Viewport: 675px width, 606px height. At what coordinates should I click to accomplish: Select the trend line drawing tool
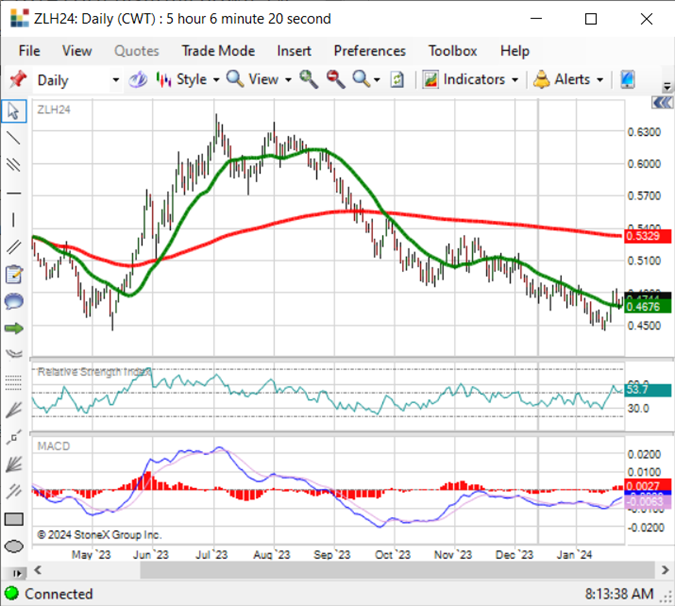click(14, 138)
